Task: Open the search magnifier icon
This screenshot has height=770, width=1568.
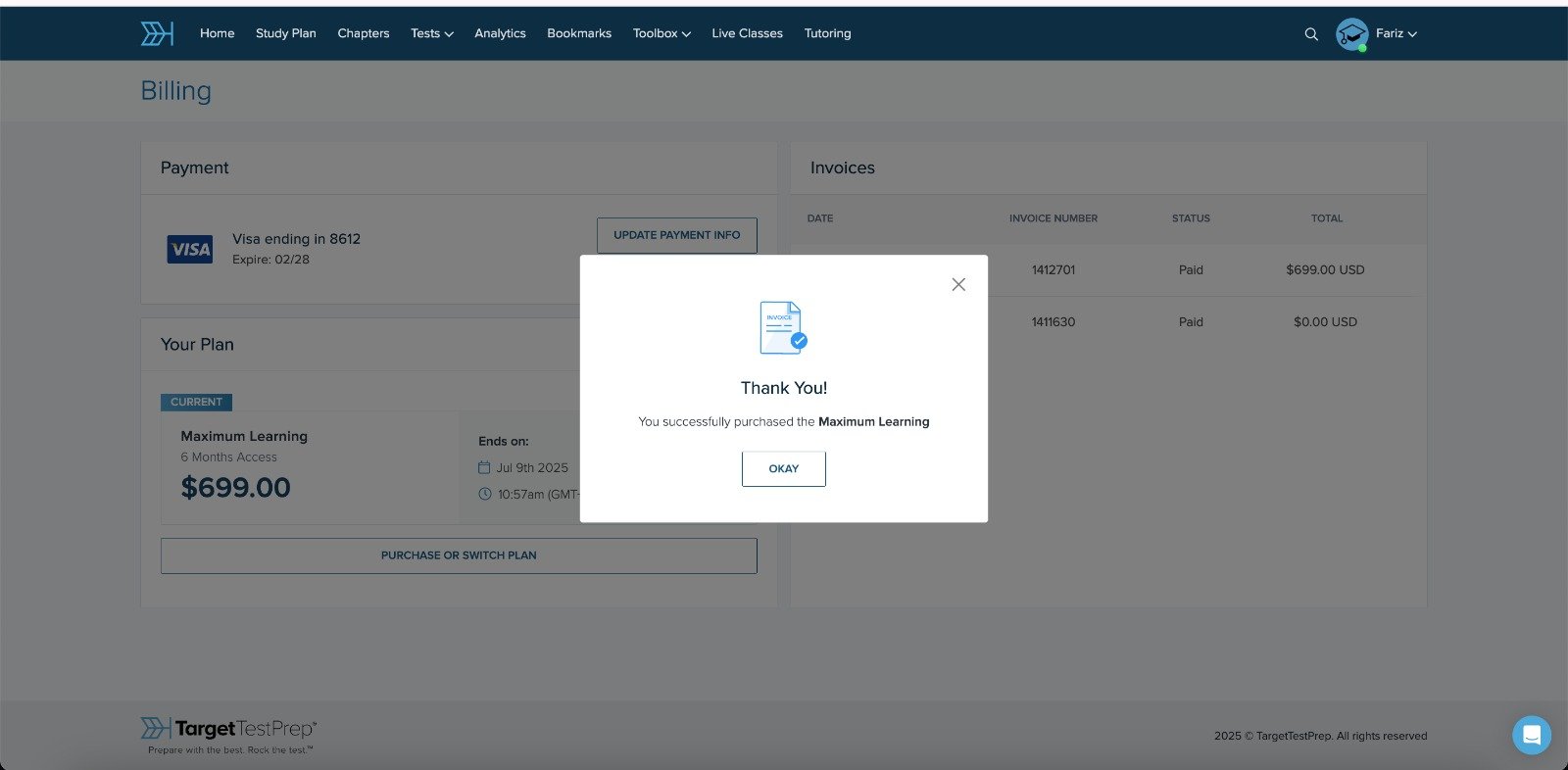Action: (x=1311, y=34)
